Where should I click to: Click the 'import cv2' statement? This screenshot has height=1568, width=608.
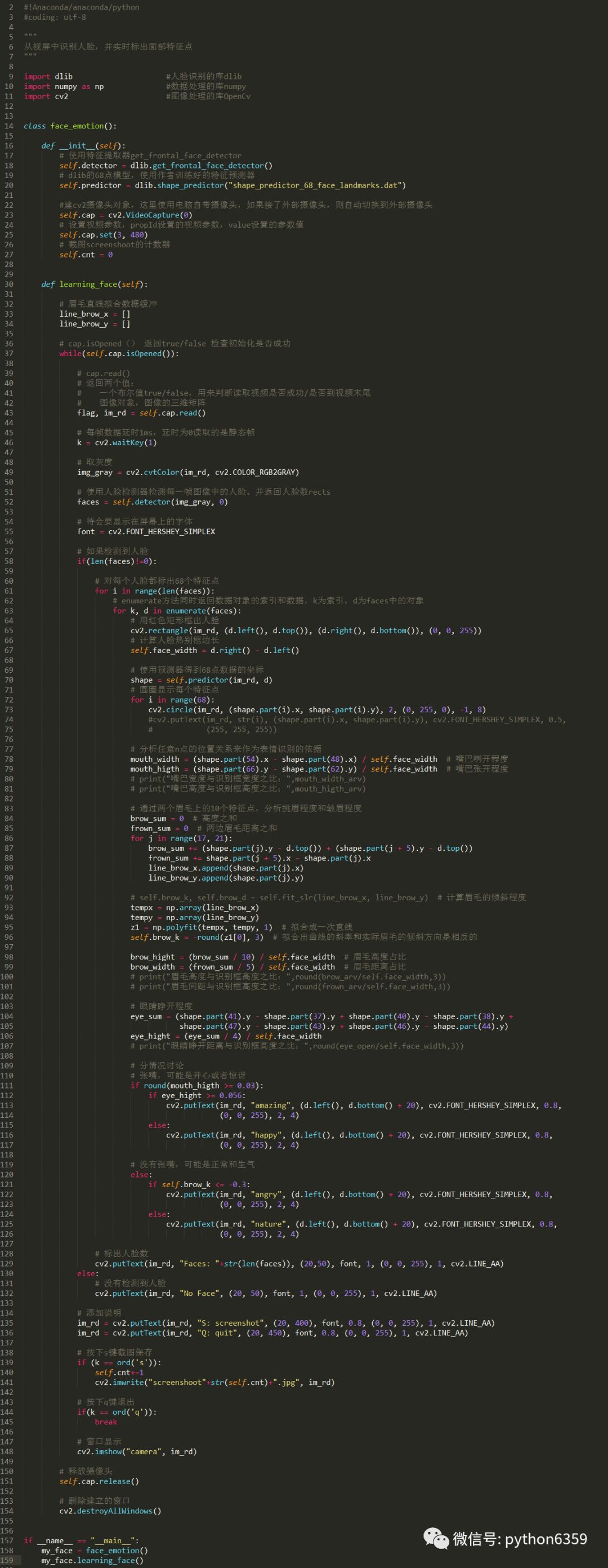click(x=46, y=96)
